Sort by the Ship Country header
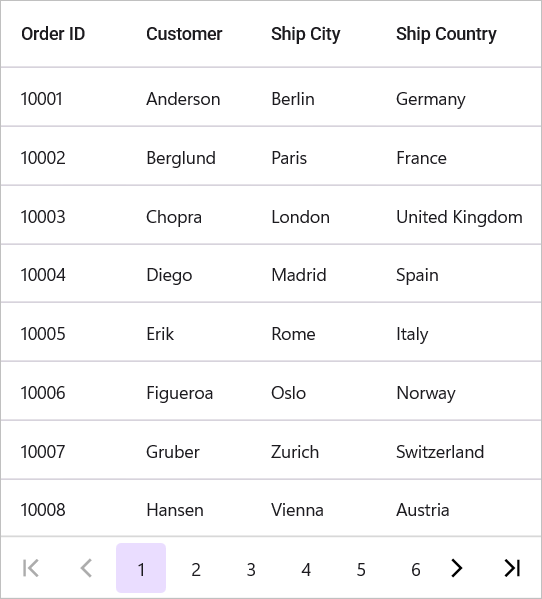Screen dimensions: 542x599 point(446,34)
